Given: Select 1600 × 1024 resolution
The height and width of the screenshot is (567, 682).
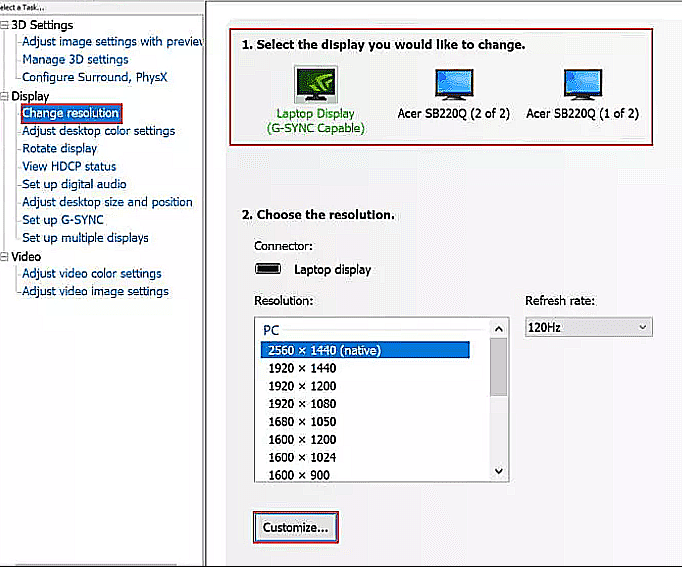Looking at the screenshot, I should 302,457.
